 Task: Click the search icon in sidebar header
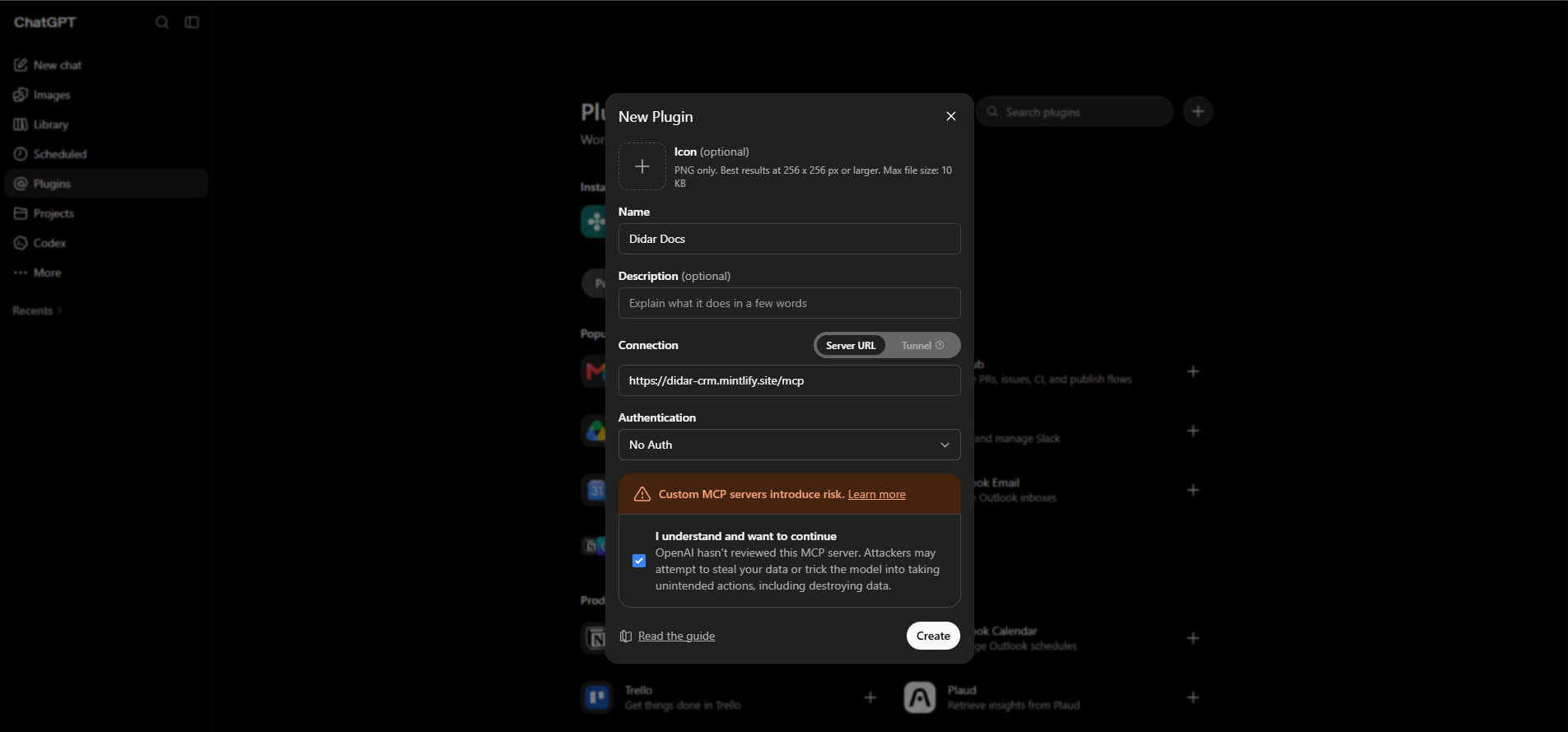[x=162, y=22]
